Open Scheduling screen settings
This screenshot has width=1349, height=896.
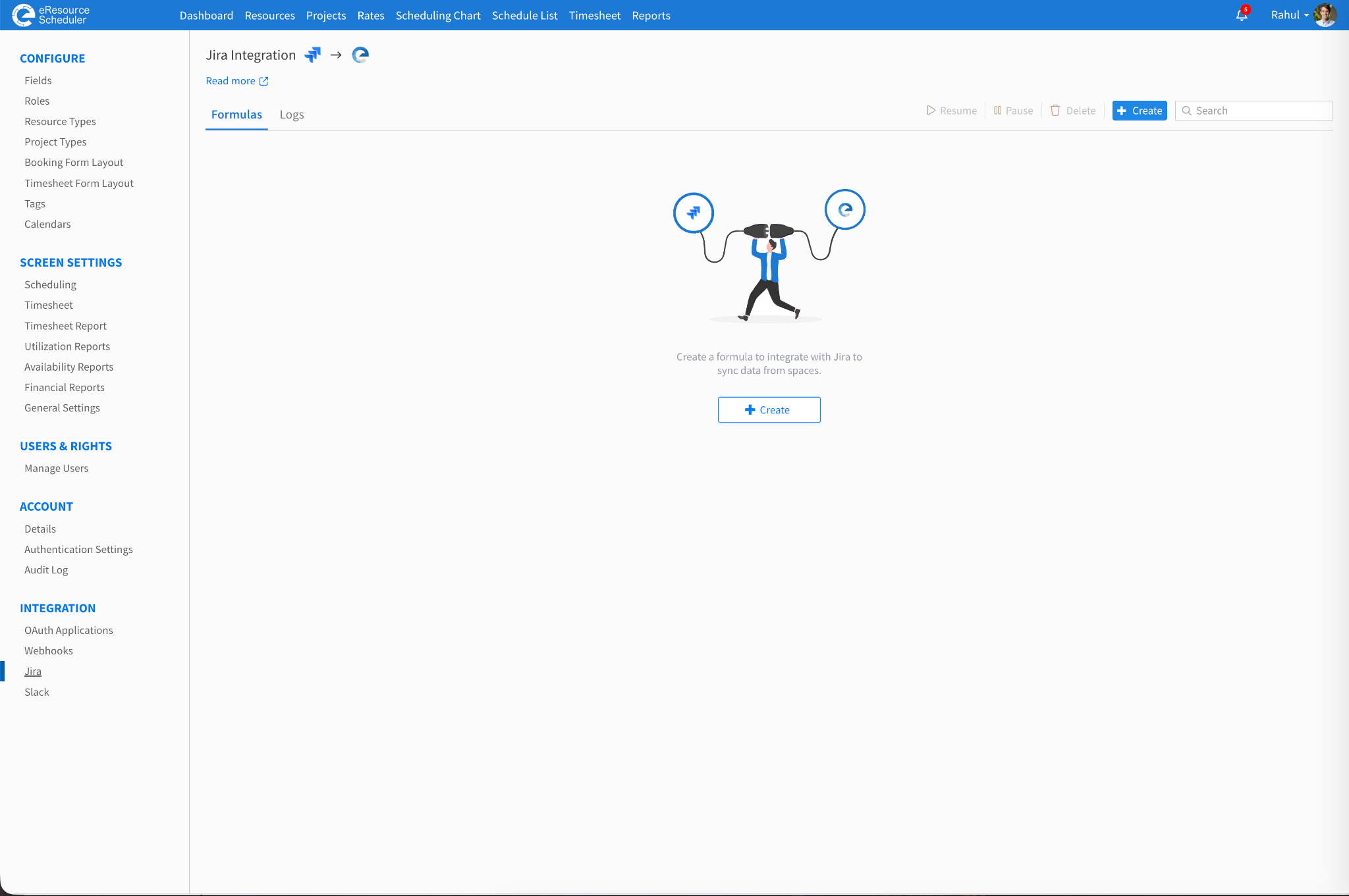tap(50, 284)
